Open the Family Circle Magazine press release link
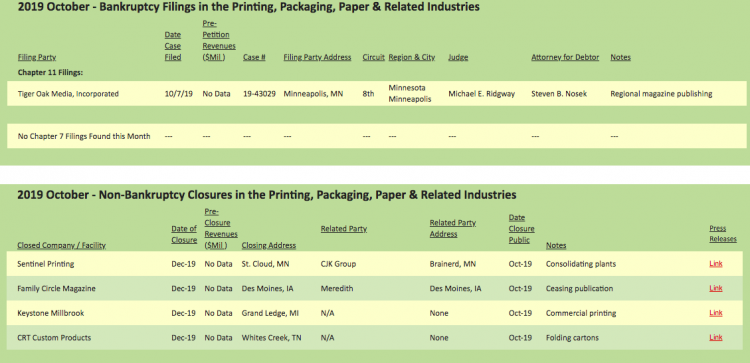750x363 pixels. [716, 288]
